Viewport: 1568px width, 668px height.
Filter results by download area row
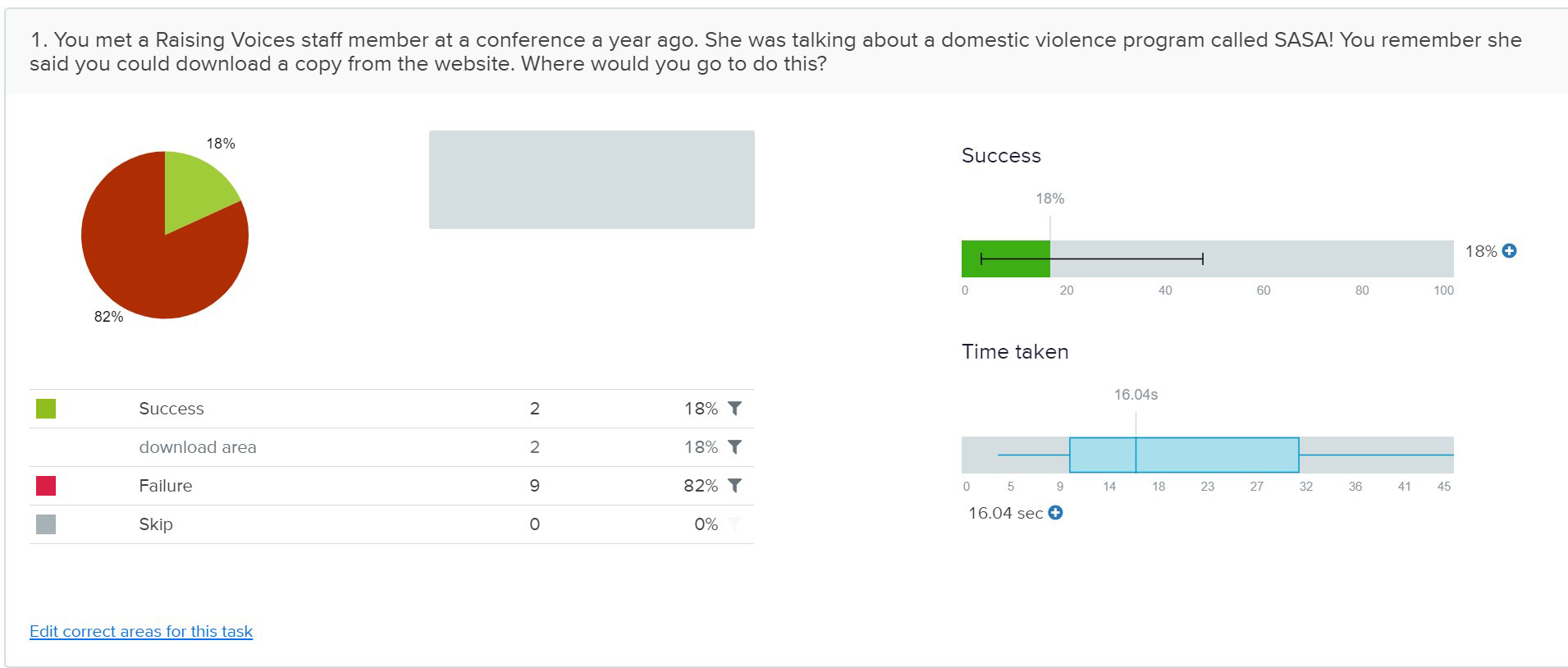click(734, 447)
